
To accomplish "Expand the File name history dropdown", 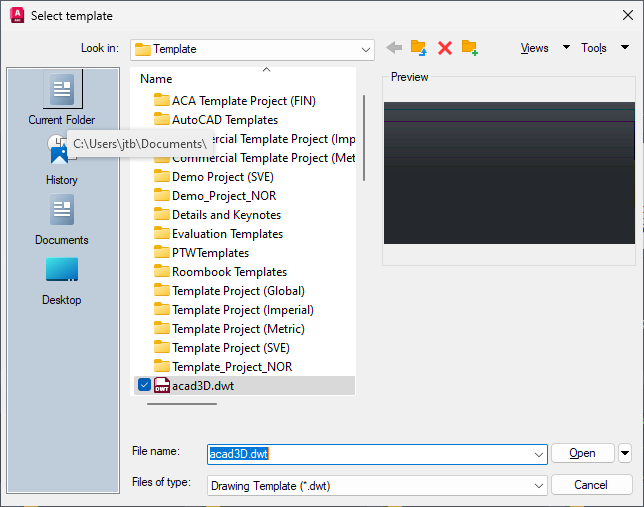I will tap(538, 454).
